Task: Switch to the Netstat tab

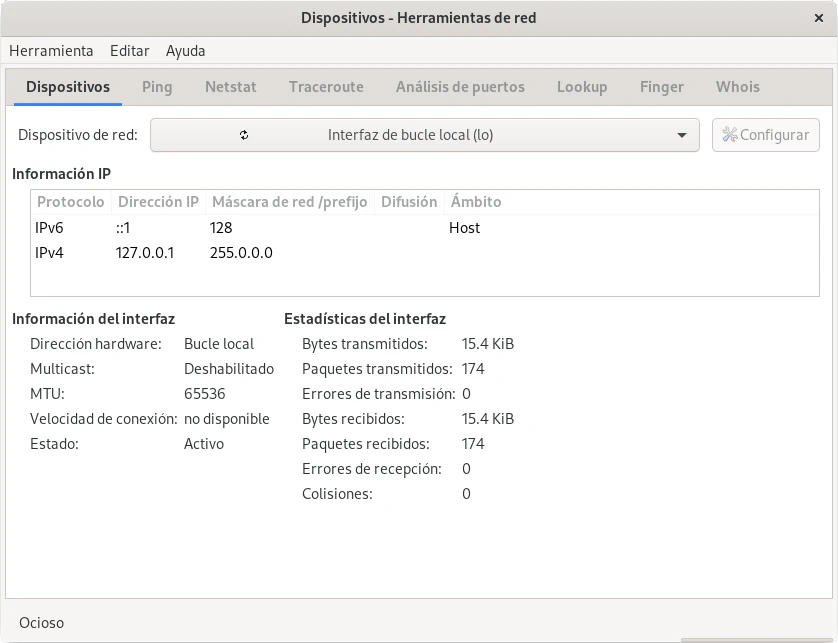Action: 230,87
